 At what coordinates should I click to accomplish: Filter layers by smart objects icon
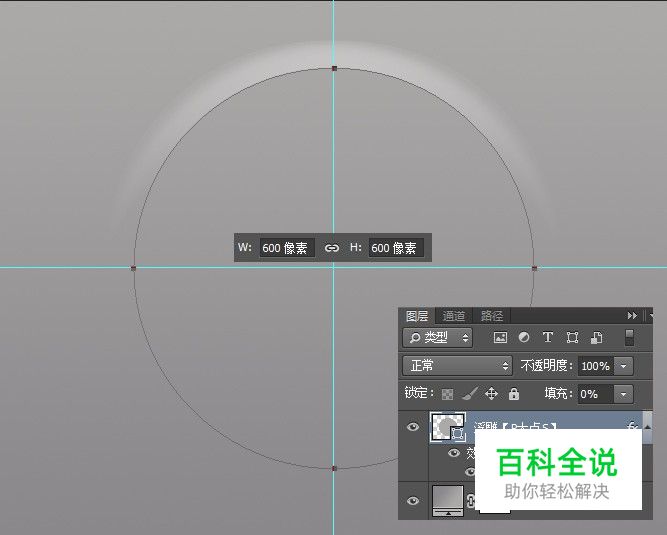pyautogui.click(x=596, y=338)
